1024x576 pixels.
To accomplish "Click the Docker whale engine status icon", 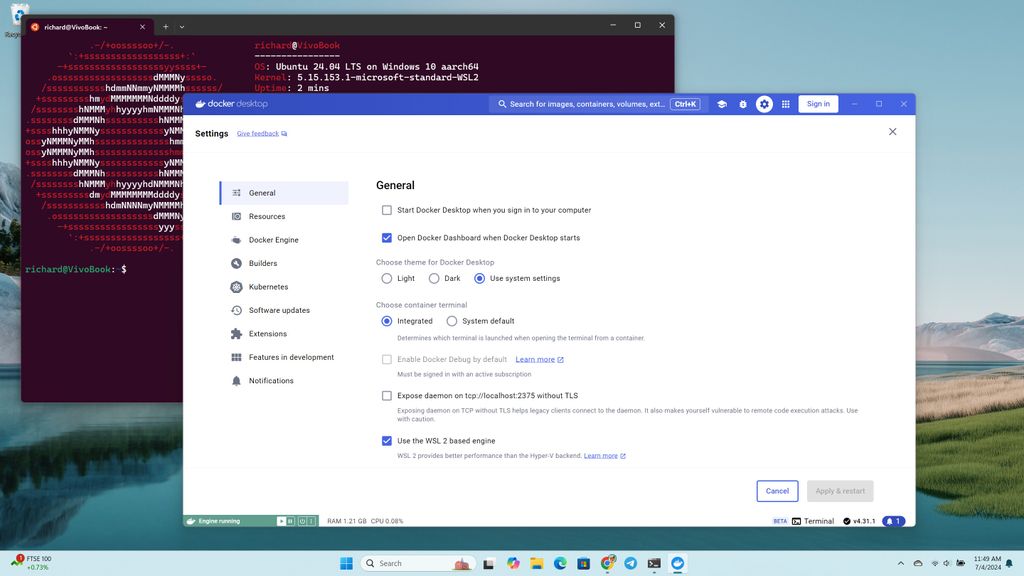I will pyautogui.click(x=190, y=520).
